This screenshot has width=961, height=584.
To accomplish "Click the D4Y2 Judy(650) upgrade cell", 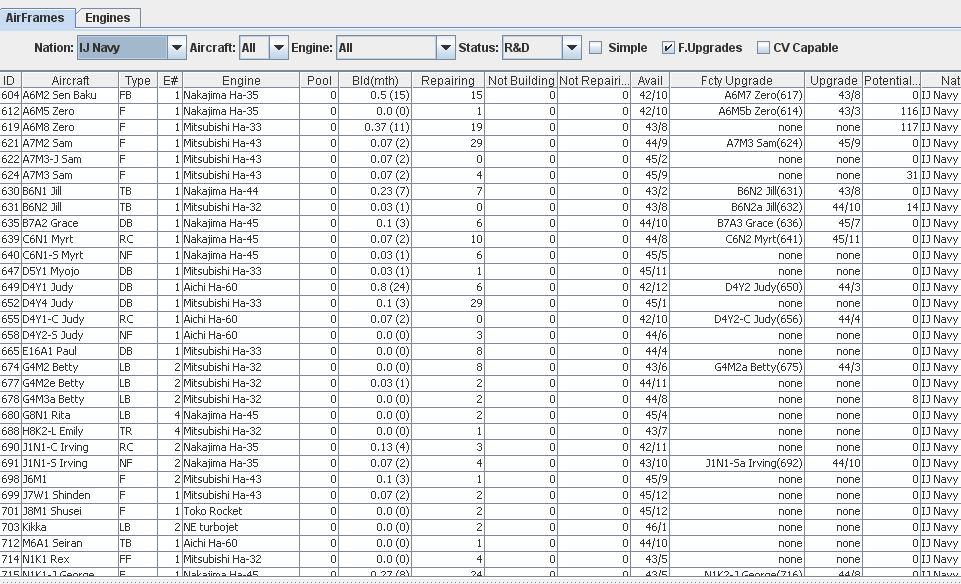I will (x=737, y=287).
